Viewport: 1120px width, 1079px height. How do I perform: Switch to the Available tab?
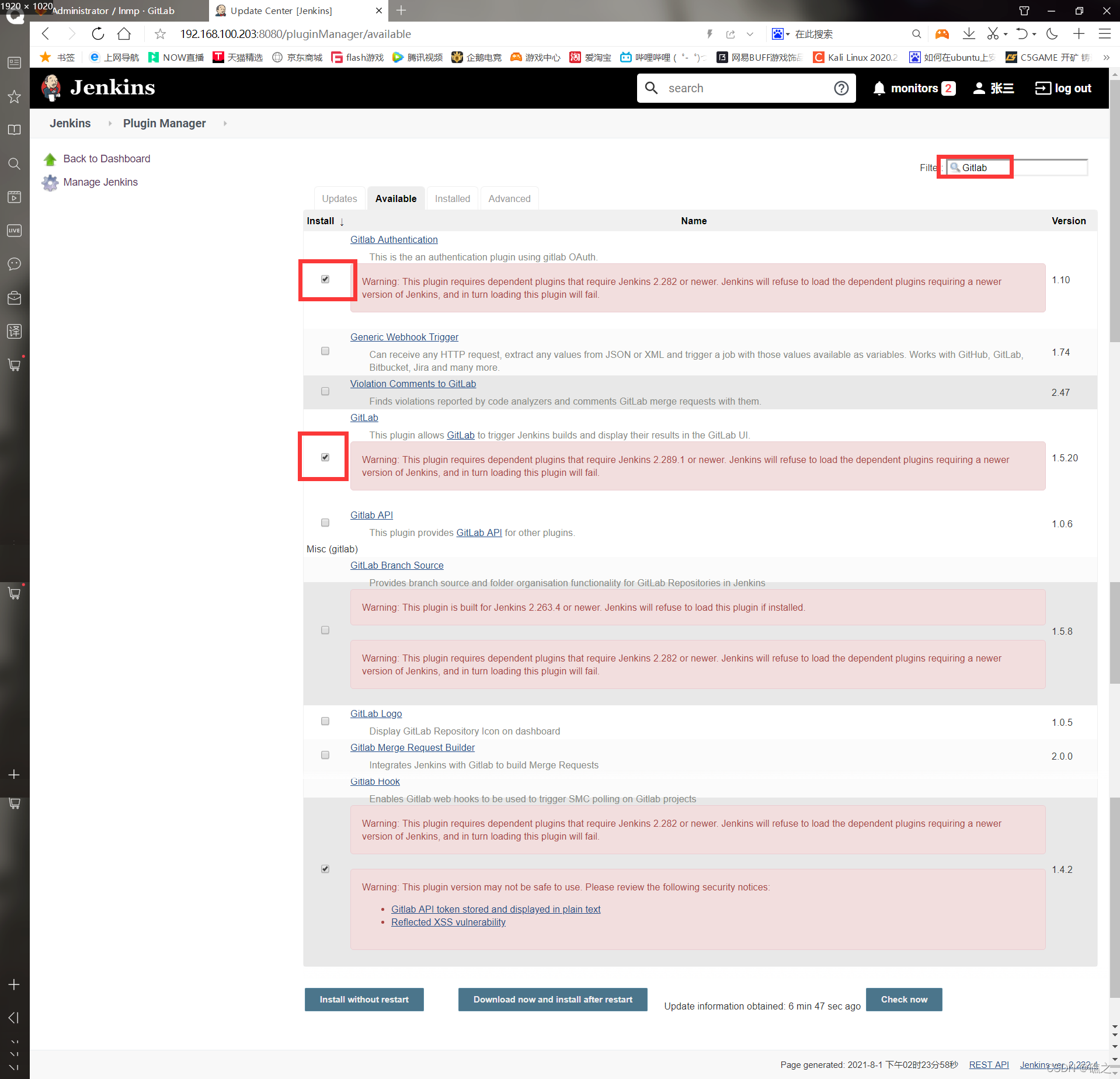[x=396, y=199]
